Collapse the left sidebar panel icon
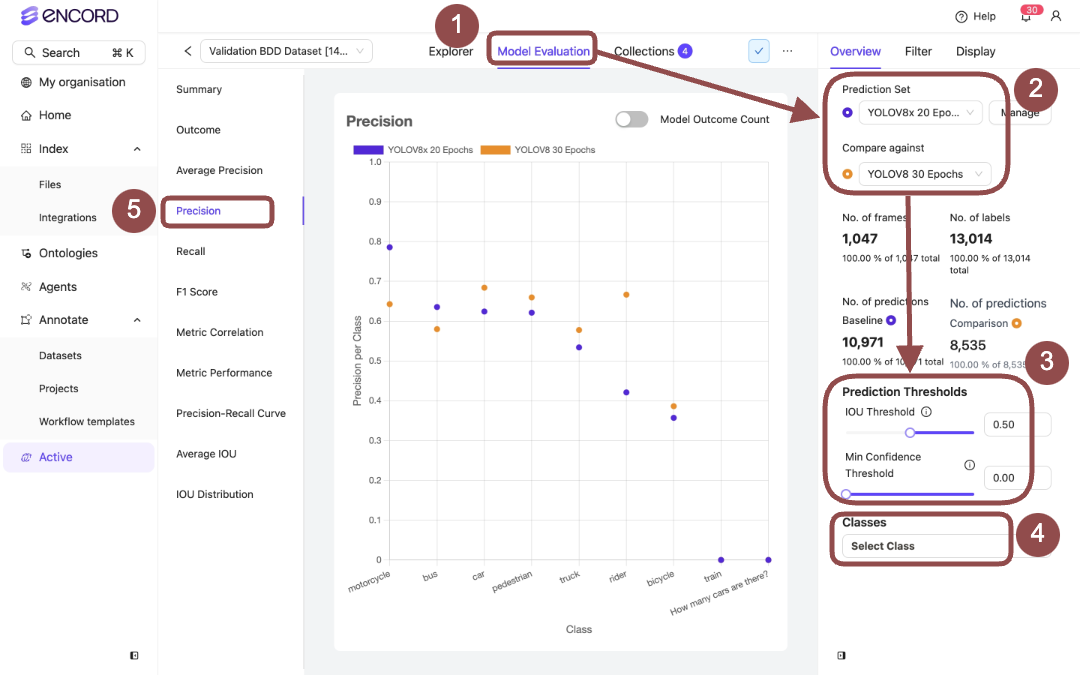Viewport: 1080px width, 675px height. click(x=134, y=656)
